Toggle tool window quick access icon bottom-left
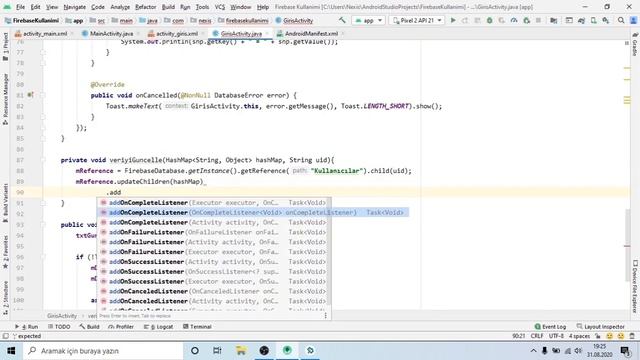 (5, 336)
